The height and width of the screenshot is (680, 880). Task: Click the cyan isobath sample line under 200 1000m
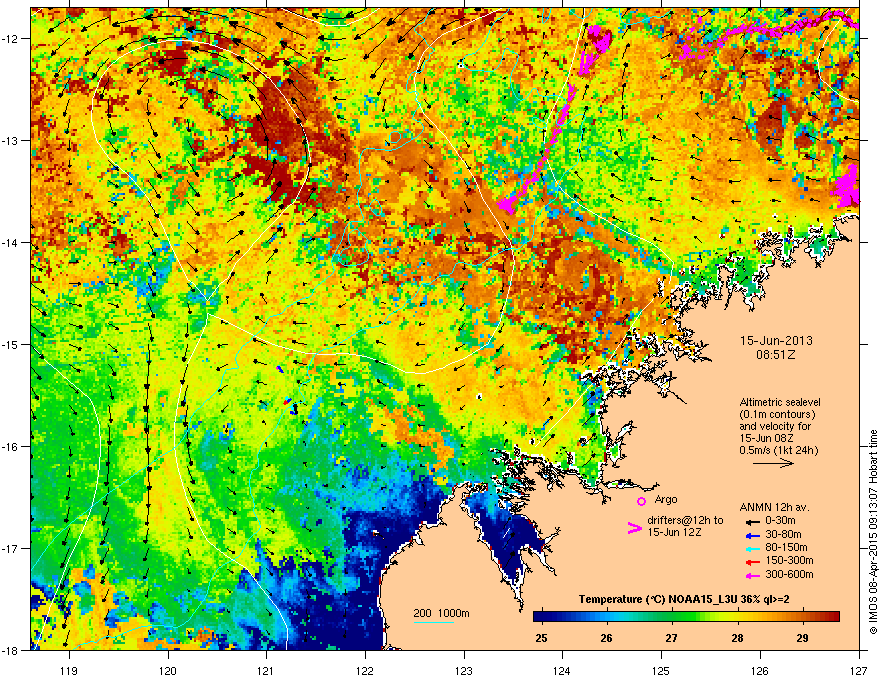[x=434, y=623]
